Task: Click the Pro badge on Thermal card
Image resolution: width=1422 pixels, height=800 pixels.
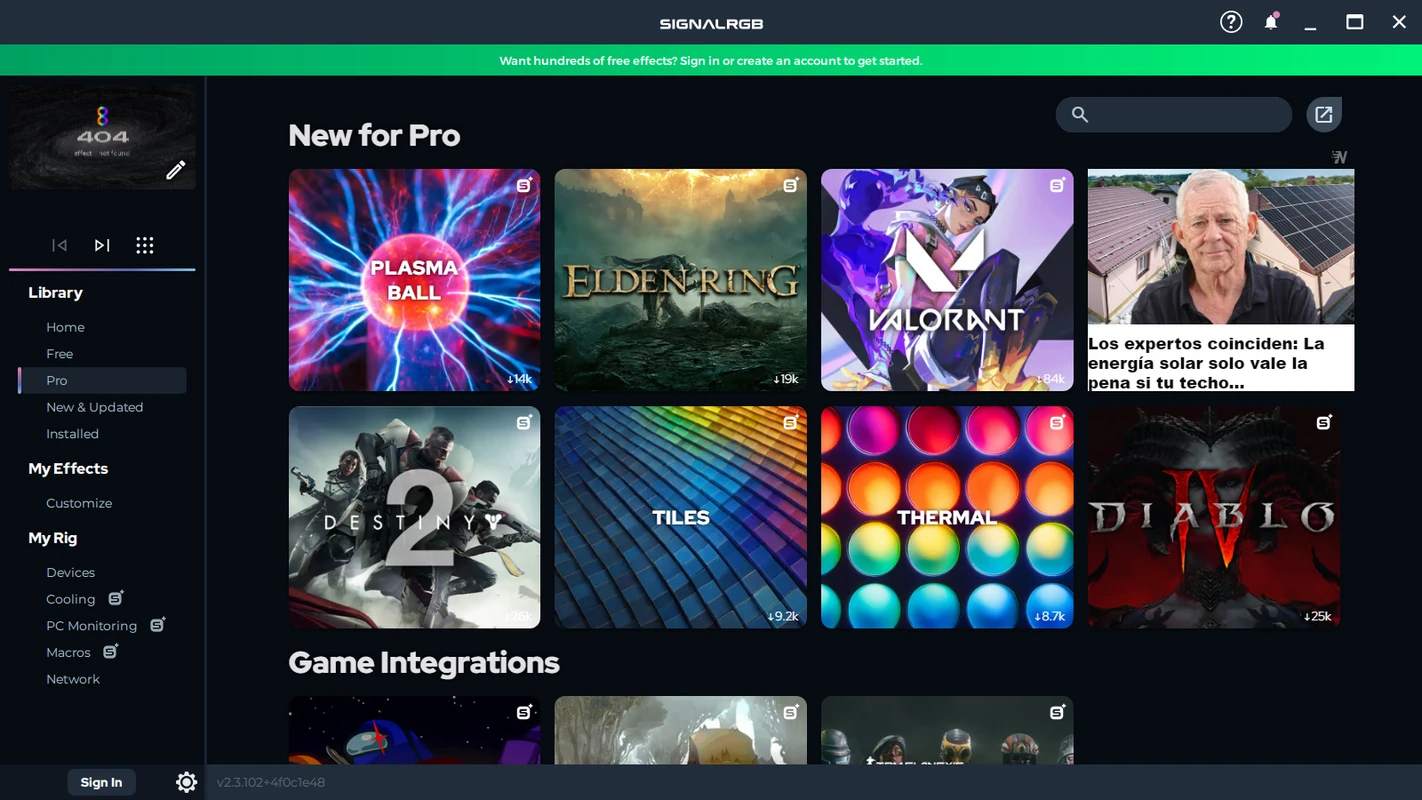Action: pos(1057,422)
